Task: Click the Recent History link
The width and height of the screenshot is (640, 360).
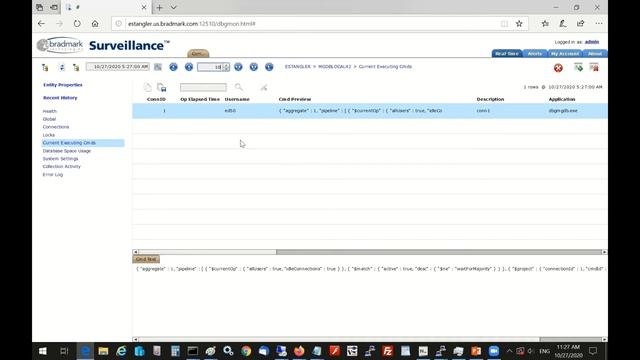Action: pos(60,98)
